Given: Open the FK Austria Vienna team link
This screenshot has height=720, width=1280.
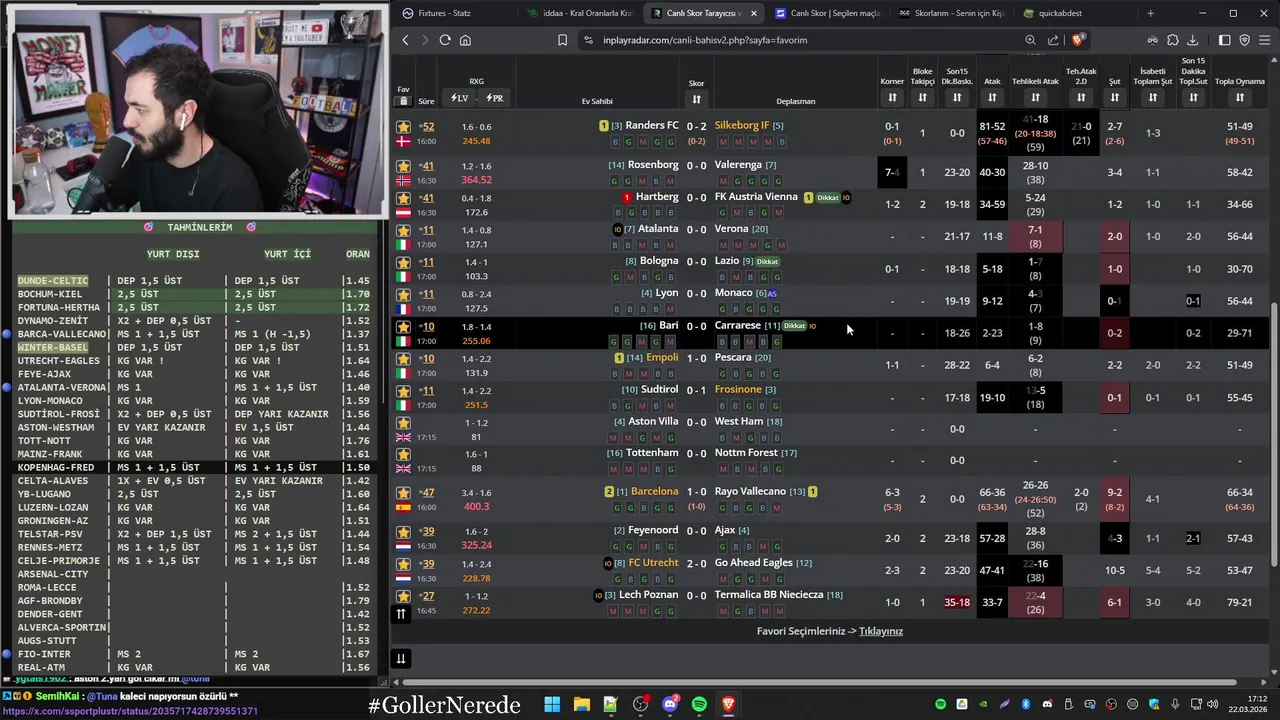Looking at the screenshot, I should pyautogui.click(x=756, y=197).
